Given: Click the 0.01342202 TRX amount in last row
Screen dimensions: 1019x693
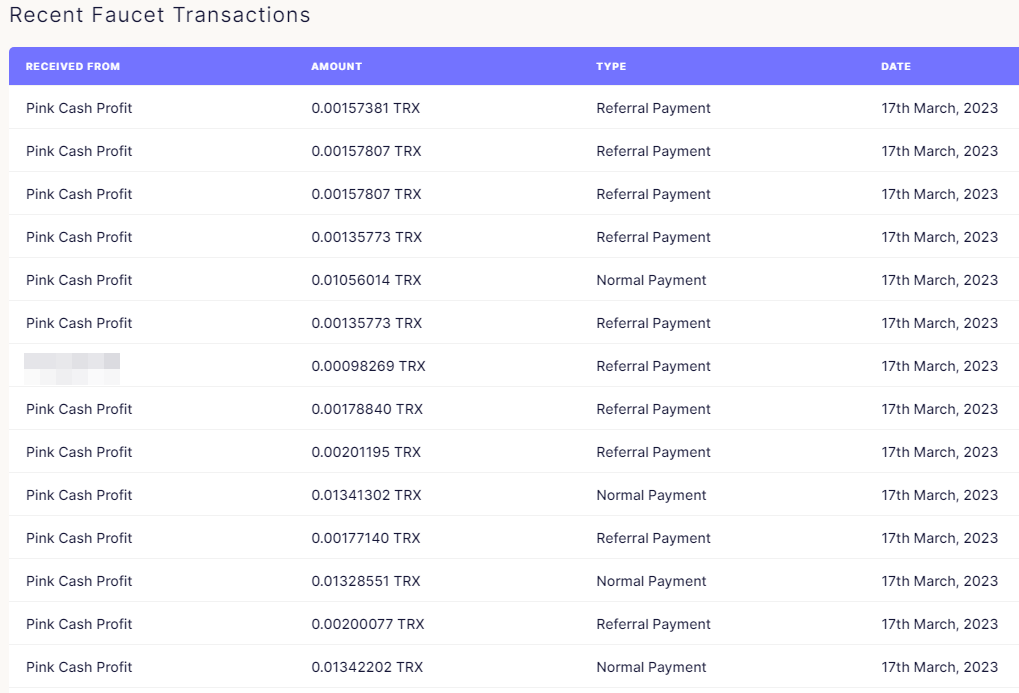Looking at the screenshot, I should click(x=366, y=667).
